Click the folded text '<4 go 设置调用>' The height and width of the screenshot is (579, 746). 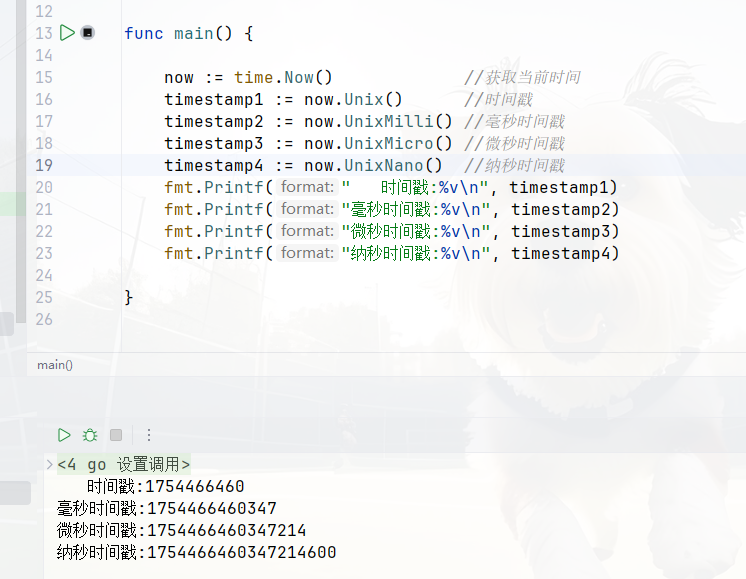124,464
